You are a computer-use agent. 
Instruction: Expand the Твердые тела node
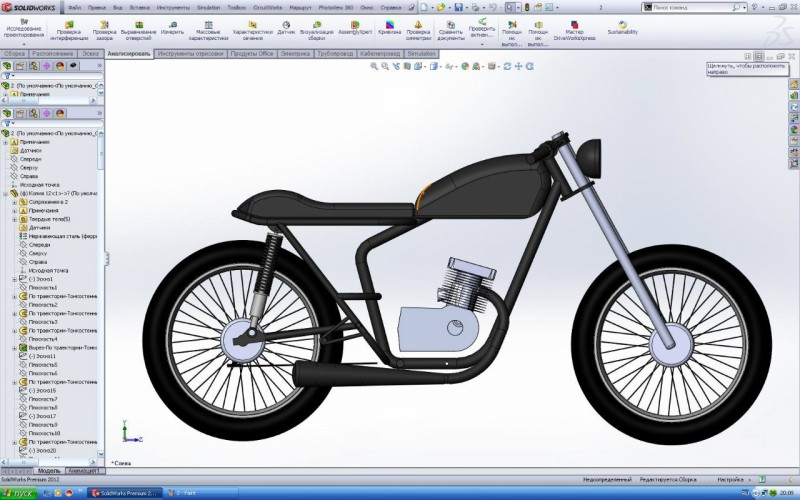click(14, 219)
